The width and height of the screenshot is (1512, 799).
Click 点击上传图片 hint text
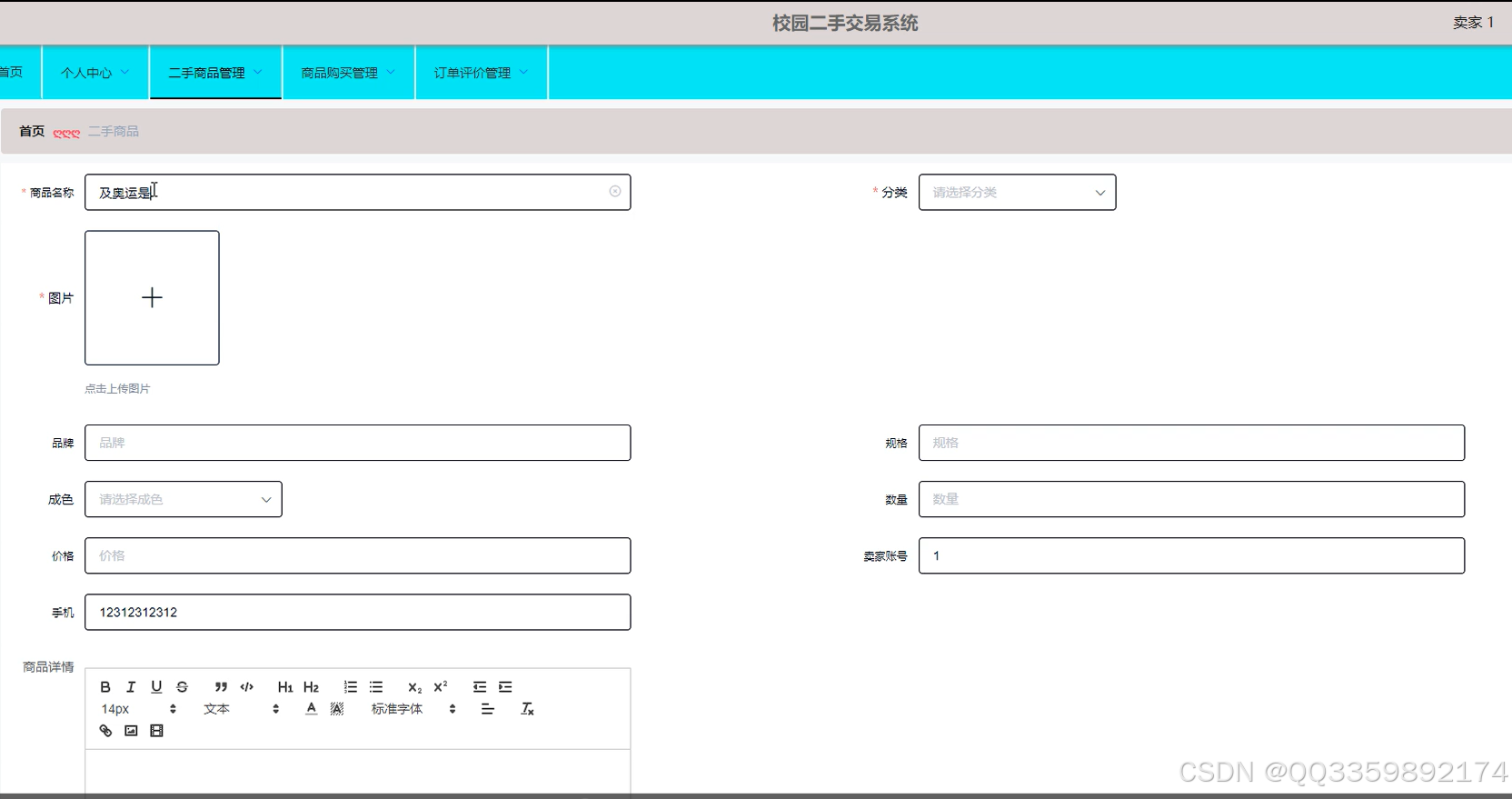pyautogui.click(x=117, y=388)
